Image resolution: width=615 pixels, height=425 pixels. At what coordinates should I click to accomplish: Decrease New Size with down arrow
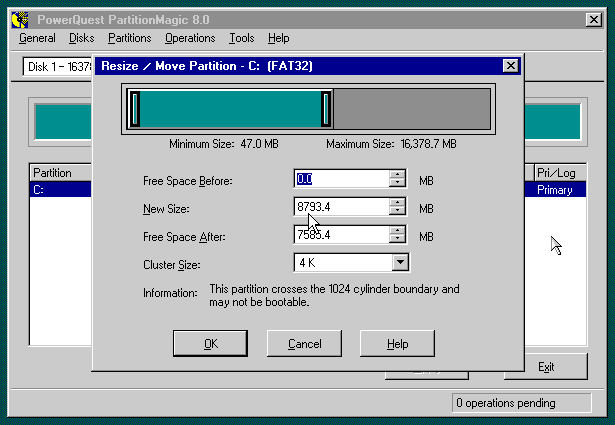click(397, 211)
